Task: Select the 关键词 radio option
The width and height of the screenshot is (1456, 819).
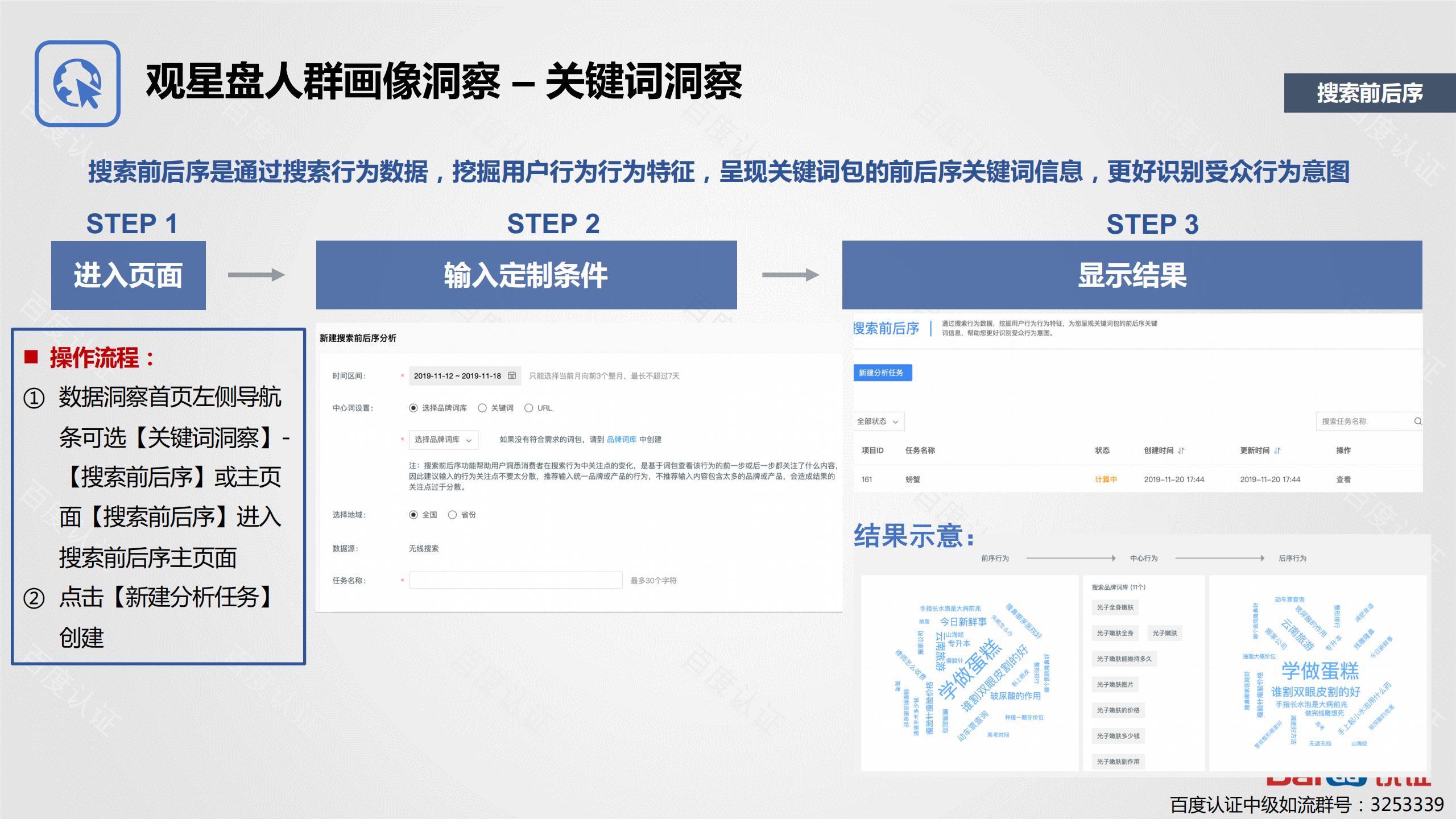Action: pos(482,408)
